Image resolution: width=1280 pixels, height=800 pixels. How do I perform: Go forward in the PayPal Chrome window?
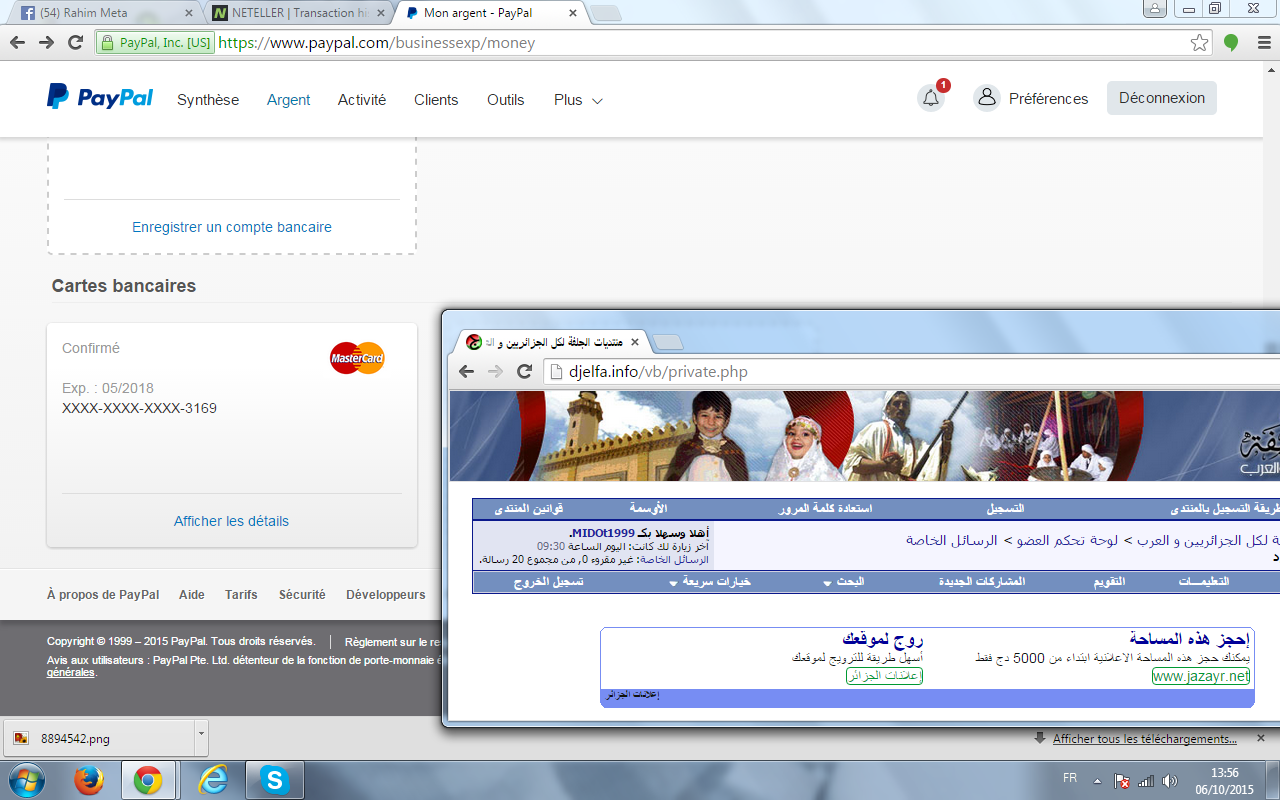[x=46, y=43]
